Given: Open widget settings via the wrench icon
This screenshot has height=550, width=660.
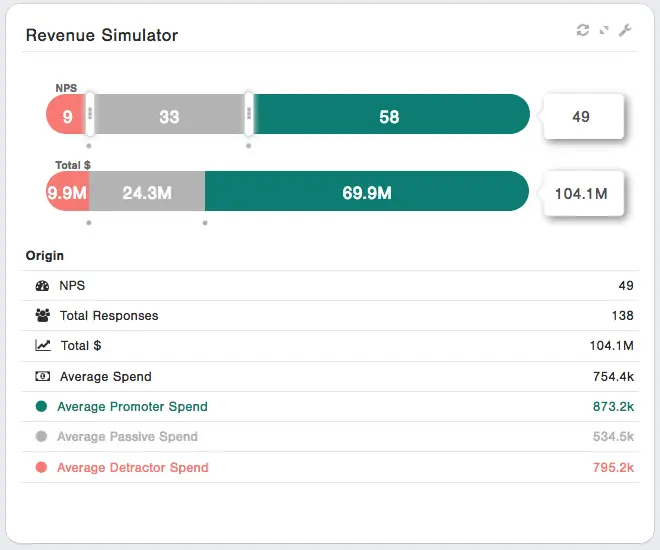Looking at the screenshot, I should coord(625,31).
